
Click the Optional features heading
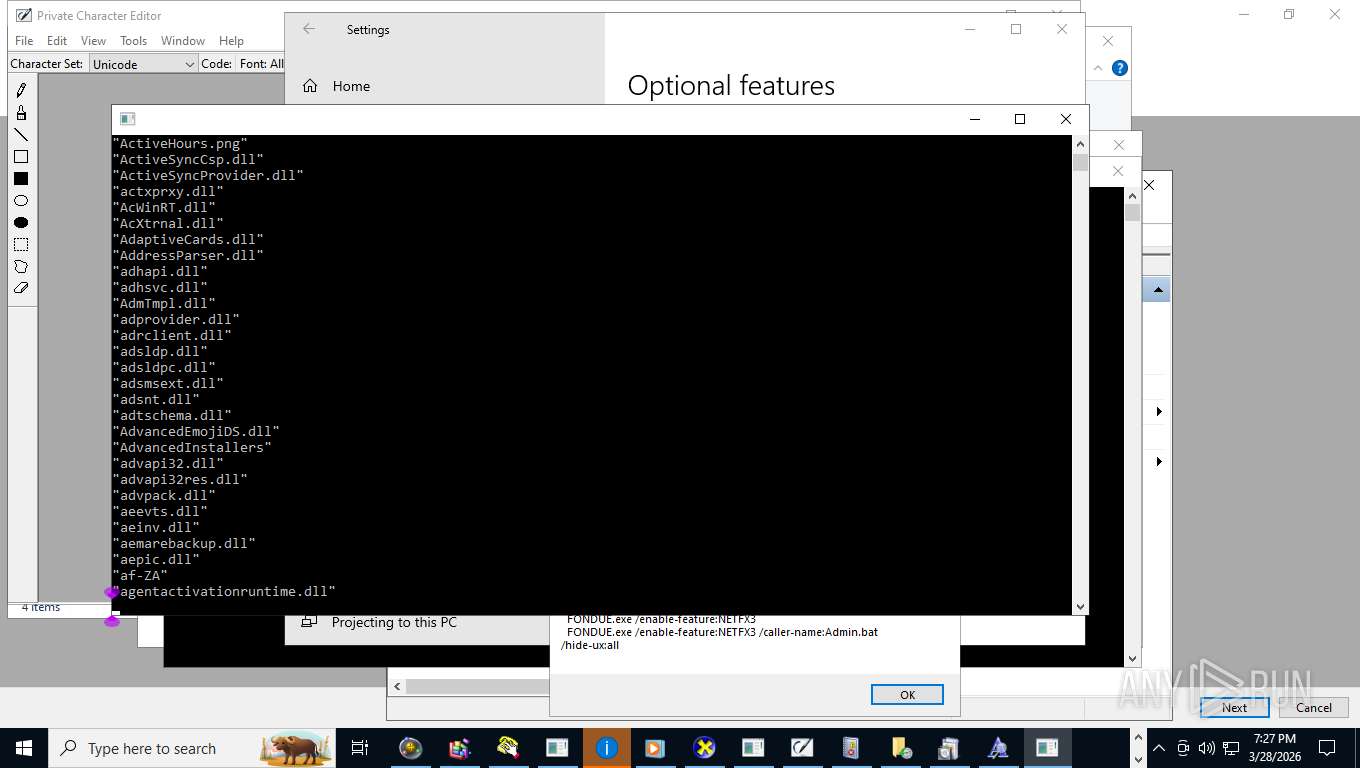(x=731, y=86)
